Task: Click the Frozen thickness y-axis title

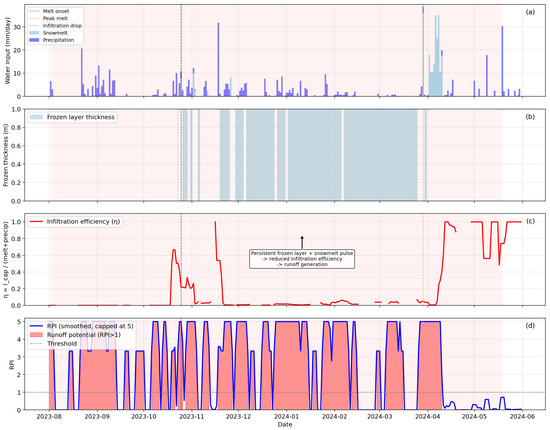Action: point(6,155)
